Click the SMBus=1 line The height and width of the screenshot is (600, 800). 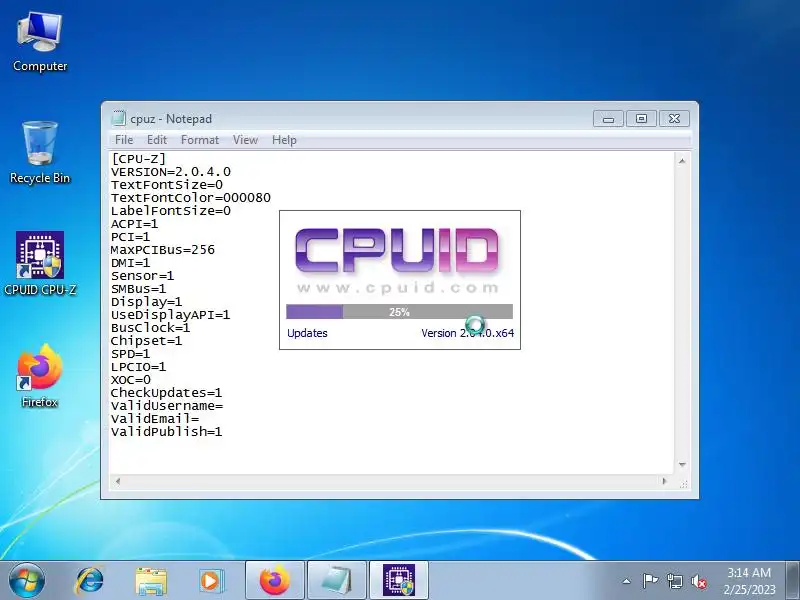click(x=139, y=289)
